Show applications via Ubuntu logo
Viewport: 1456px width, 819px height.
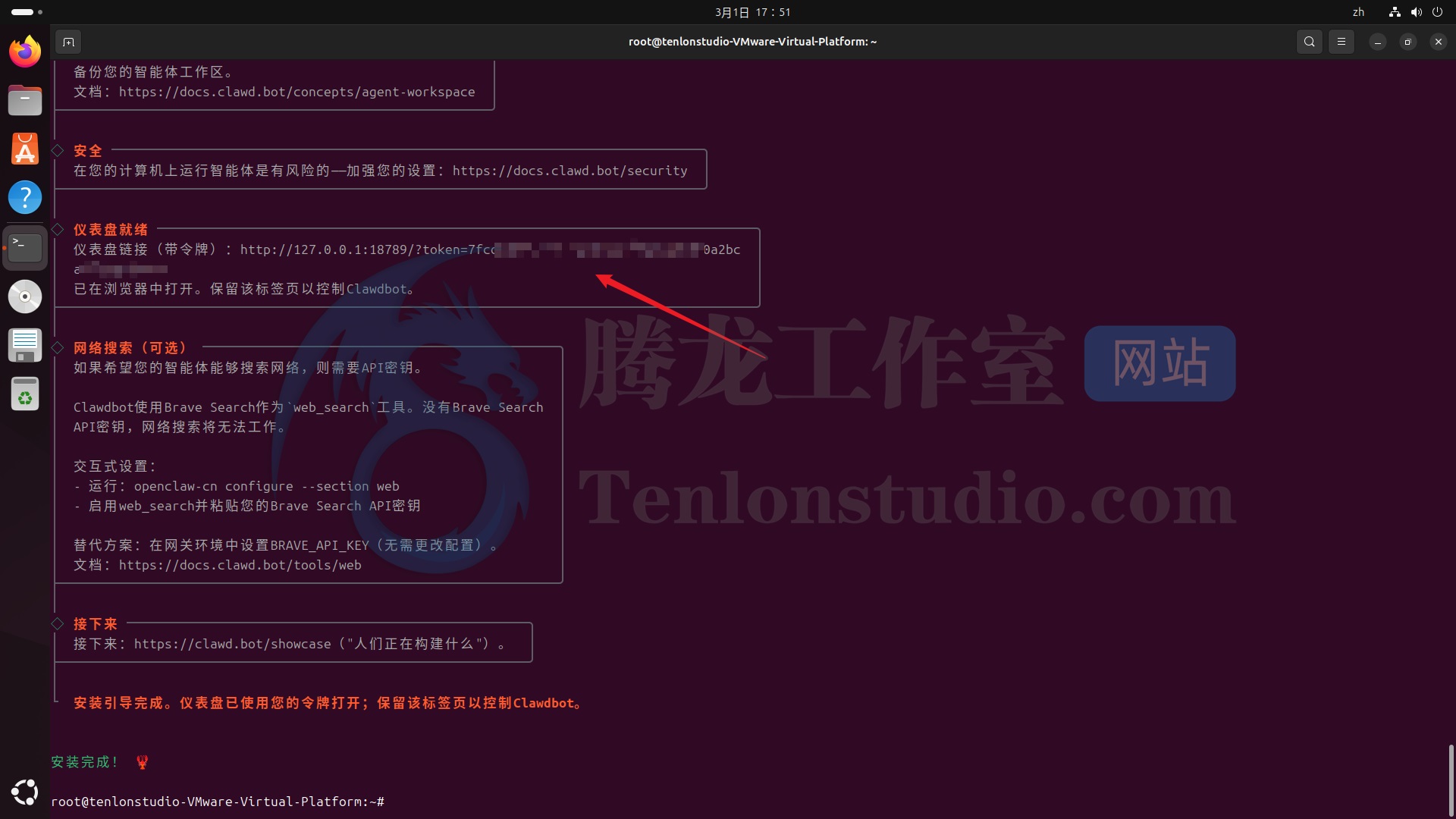point(25,792)
